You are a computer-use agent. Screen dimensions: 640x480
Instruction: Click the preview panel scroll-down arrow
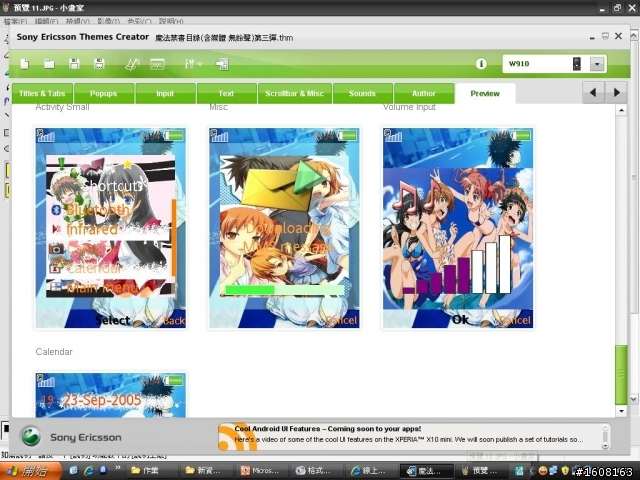pyautogui.click(x=621, y=411)
